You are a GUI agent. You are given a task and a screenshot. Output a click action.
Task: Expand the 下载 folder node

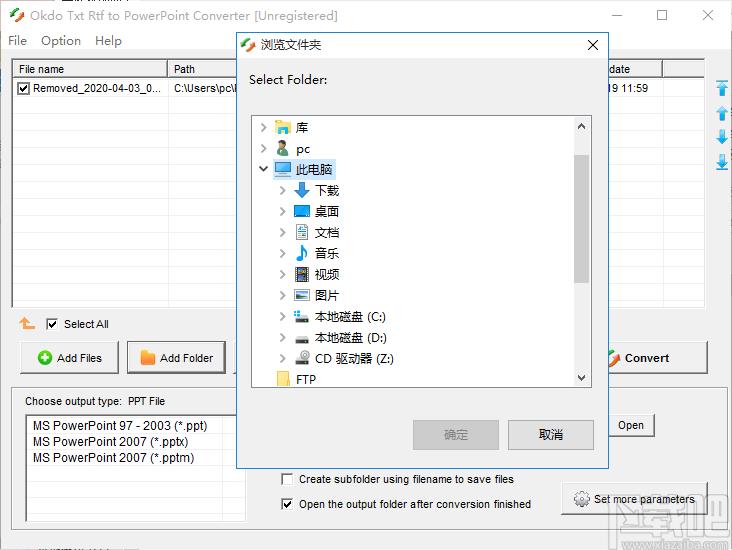282,190
